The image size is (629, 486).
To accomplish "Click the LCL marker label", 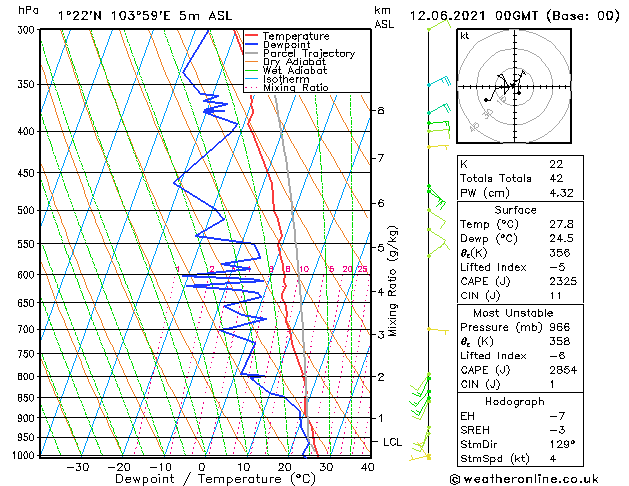I will 392,442.
